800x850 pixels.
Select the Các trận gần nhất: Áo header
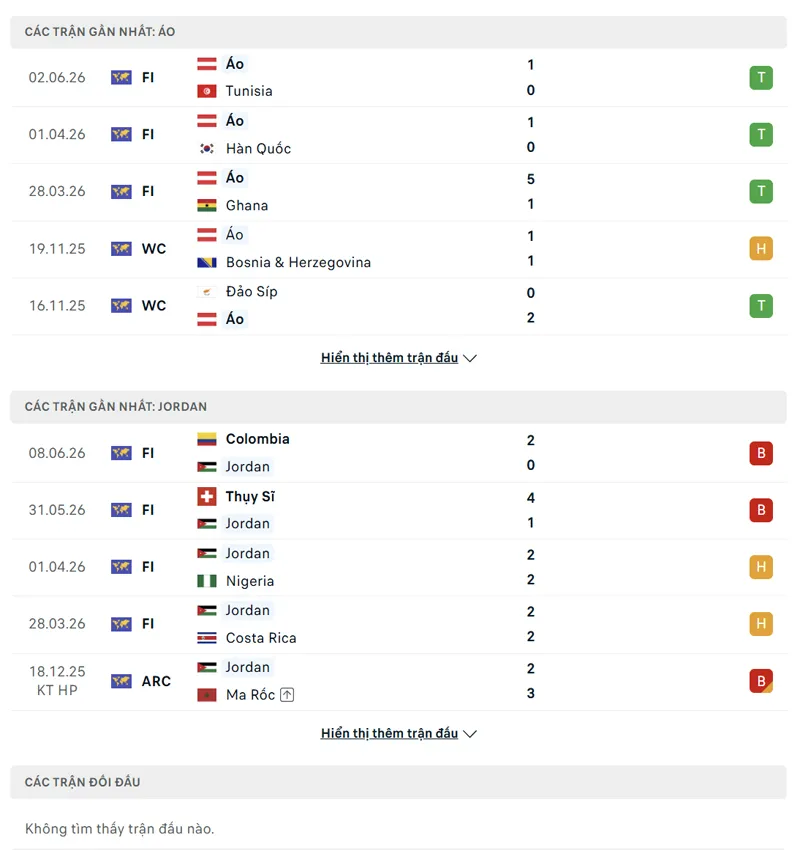tap(398, 32)
